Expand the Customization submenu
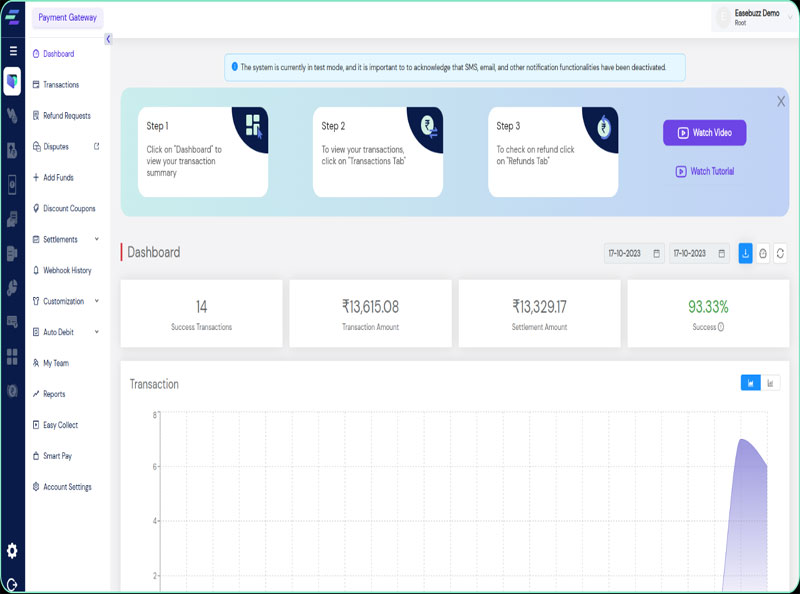The height and width of the screenshot is (594, 800). click(97, 301)
